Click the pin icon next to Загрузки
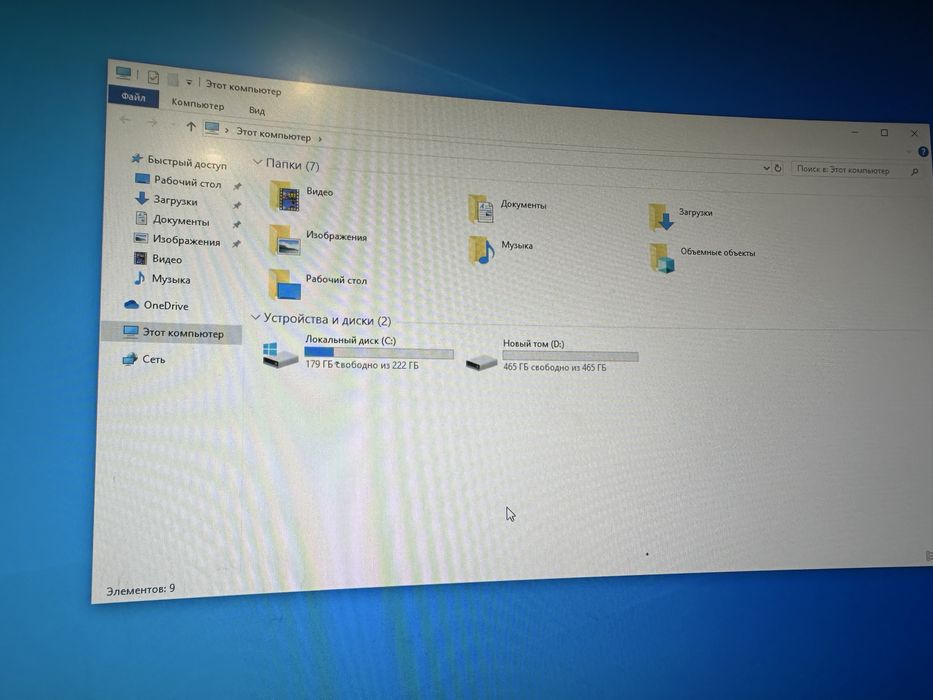Image resolution: width=933 pixels, height=700 pixels. 236,205
